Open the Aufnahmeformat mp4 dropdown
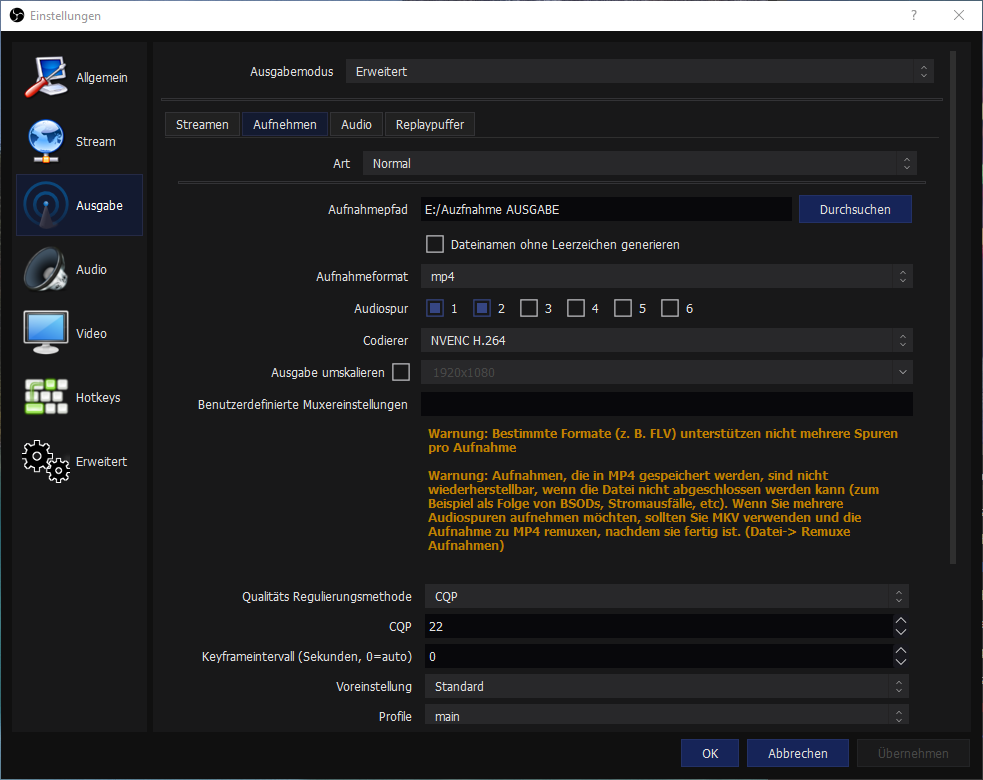Screen dimensions: 983x780 pos(666,276)
